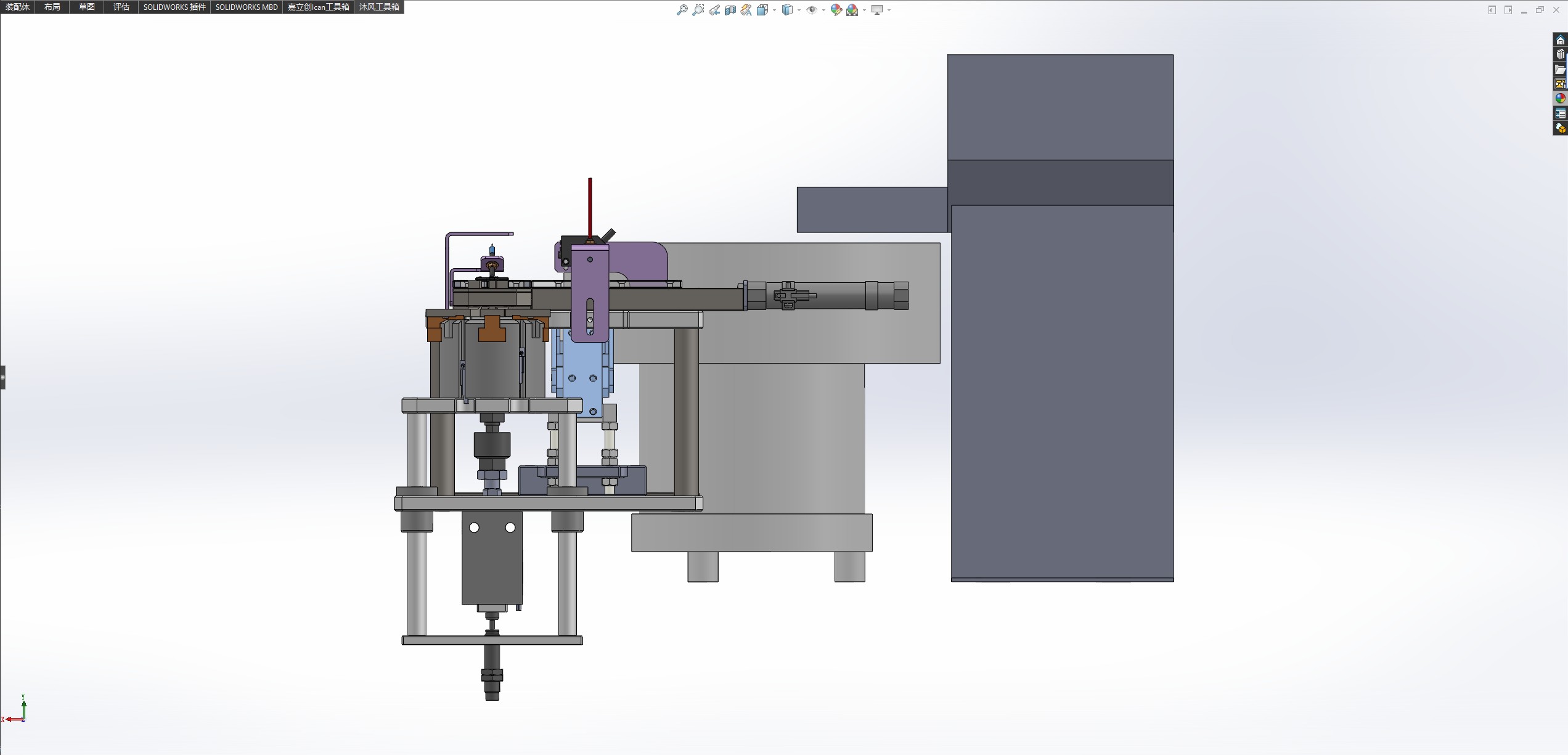
Task: Toggle the Appearances task pane tab
Action: coord(1560,99)
